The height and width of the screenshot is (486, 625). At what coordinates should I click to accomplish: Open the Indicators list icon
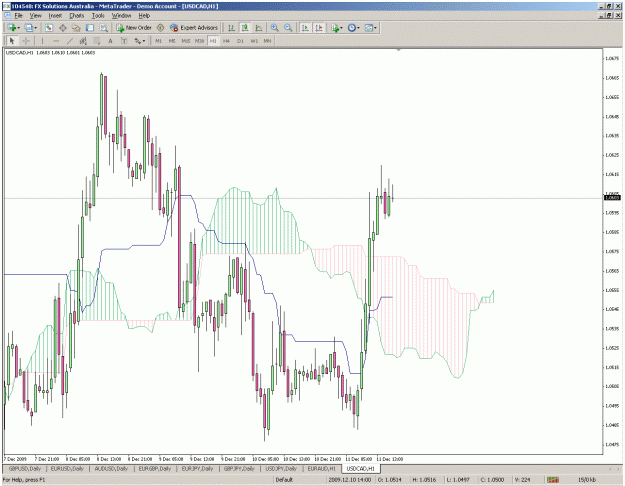[x=335, y=28]
